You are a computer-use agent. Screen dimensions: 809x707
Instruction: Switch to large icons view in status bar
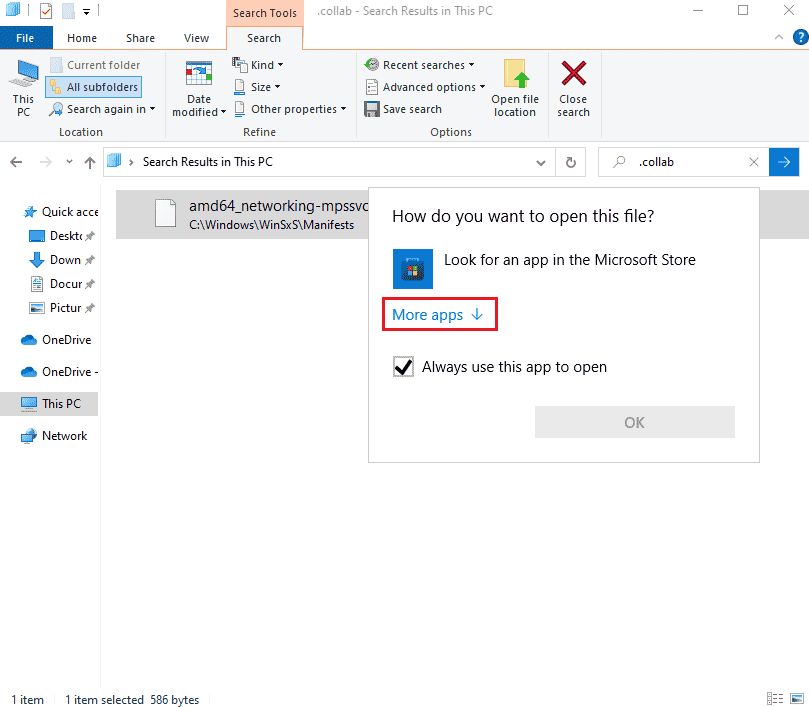(x=797, y=699)
